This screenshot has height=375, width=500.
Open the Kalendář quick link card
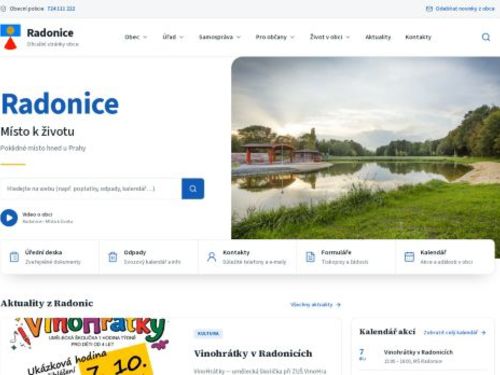tap(445, 257)
